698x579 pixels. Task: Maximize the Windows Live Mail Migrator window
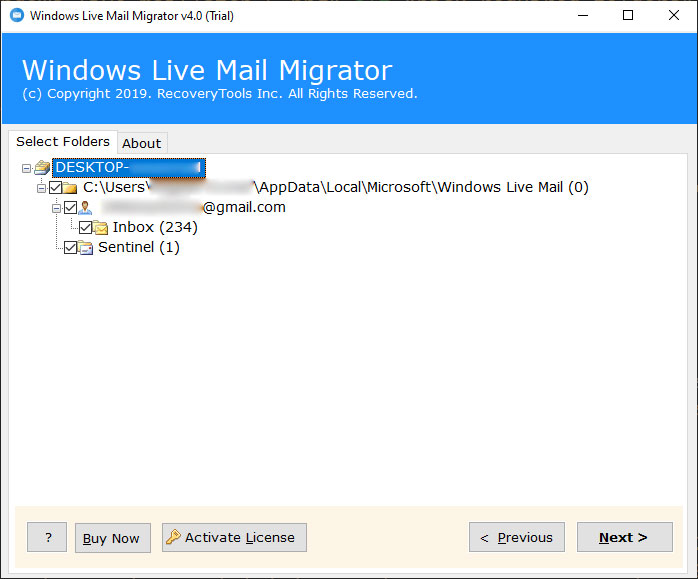pos(628,16)
